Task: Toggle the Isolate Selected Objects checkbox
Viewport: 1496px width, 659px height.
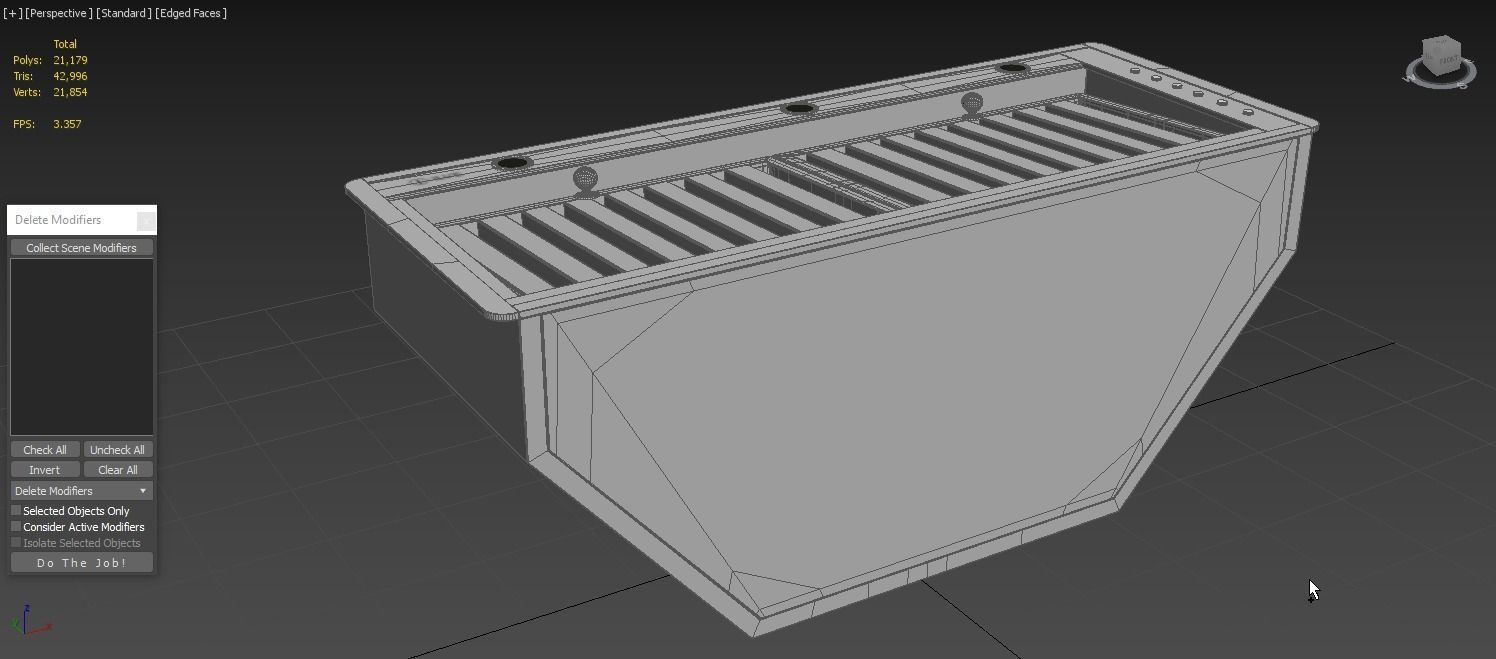Action: pos(16,543)
